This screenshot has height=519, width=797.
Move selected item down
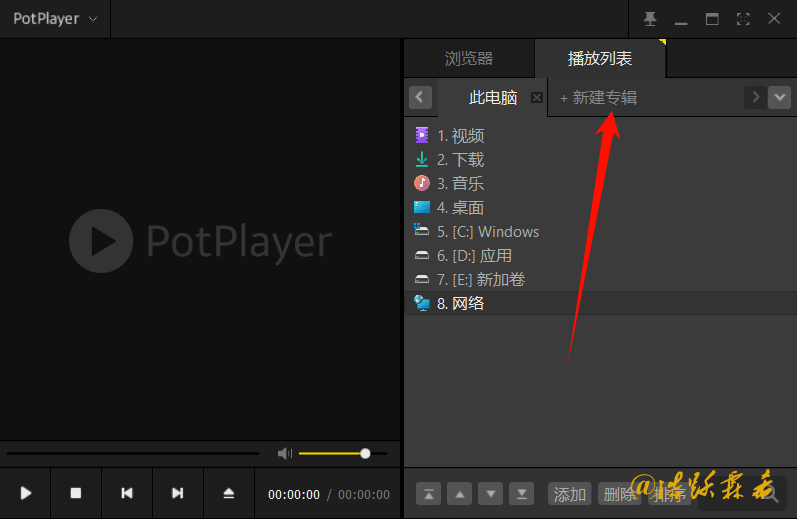(491, 494)
